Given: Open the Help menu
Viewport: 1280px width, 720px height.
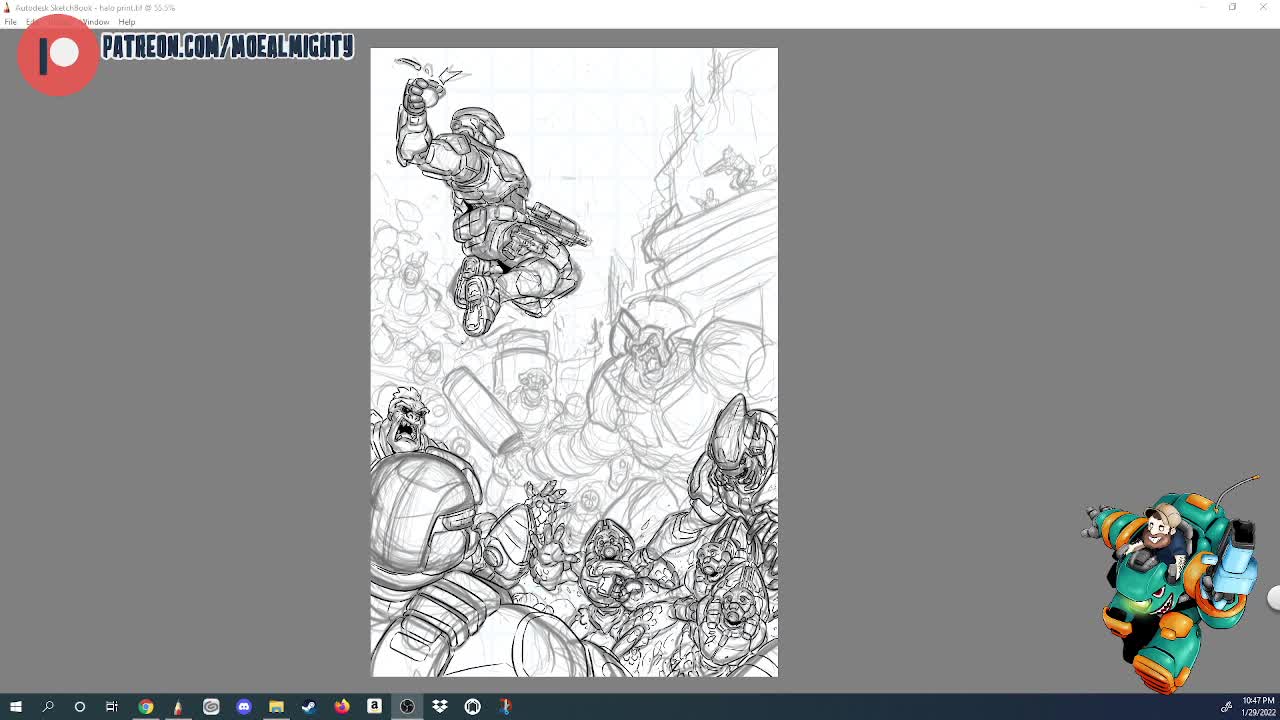Looking at the screenshot, I should tap(127, 22).
